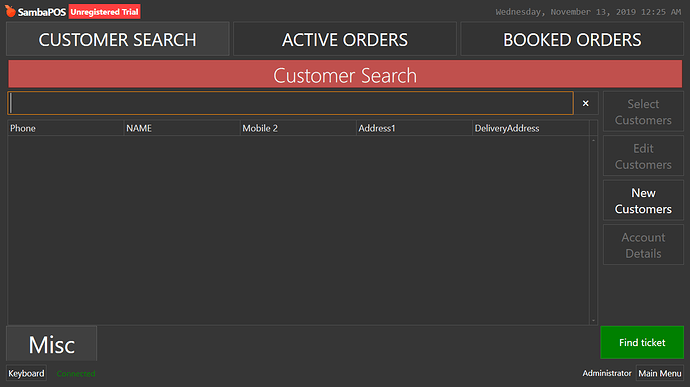Clear the search box with X
The height and width of the screenshot is (387, 690).
pos(585,103)
